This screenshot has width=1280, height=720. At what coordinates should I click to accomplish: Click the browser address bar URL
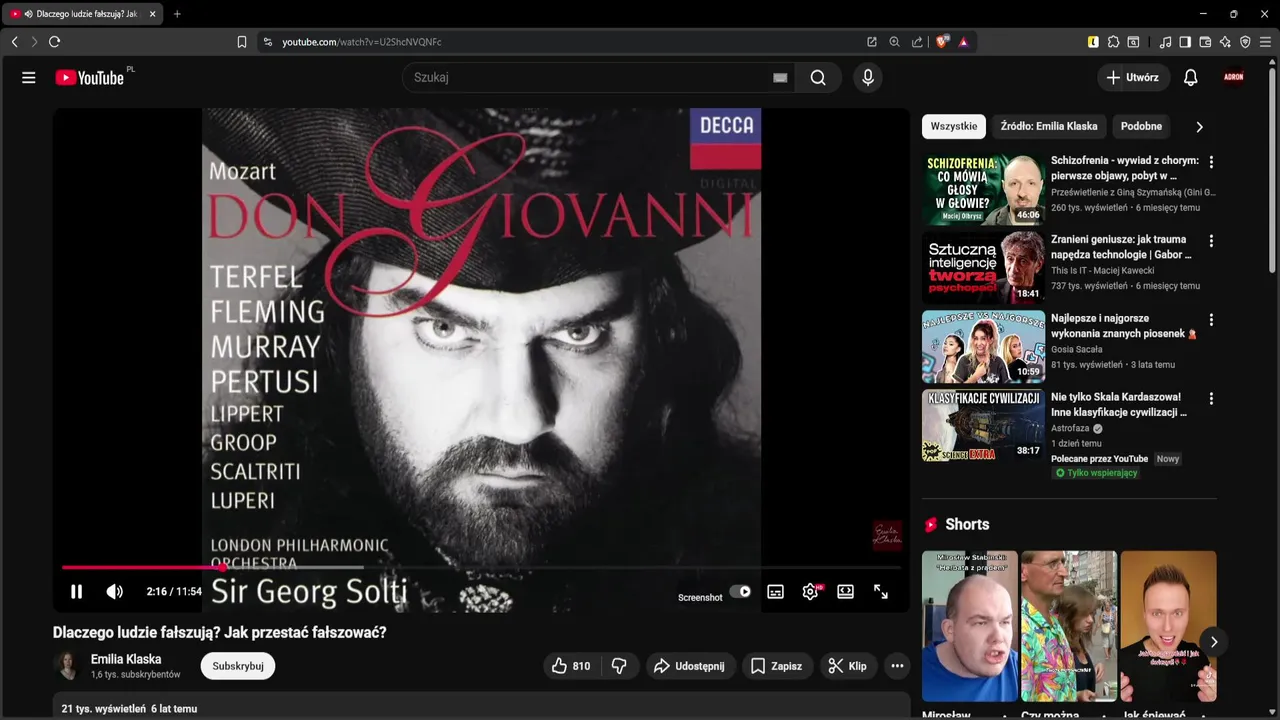tap(361, 42)
